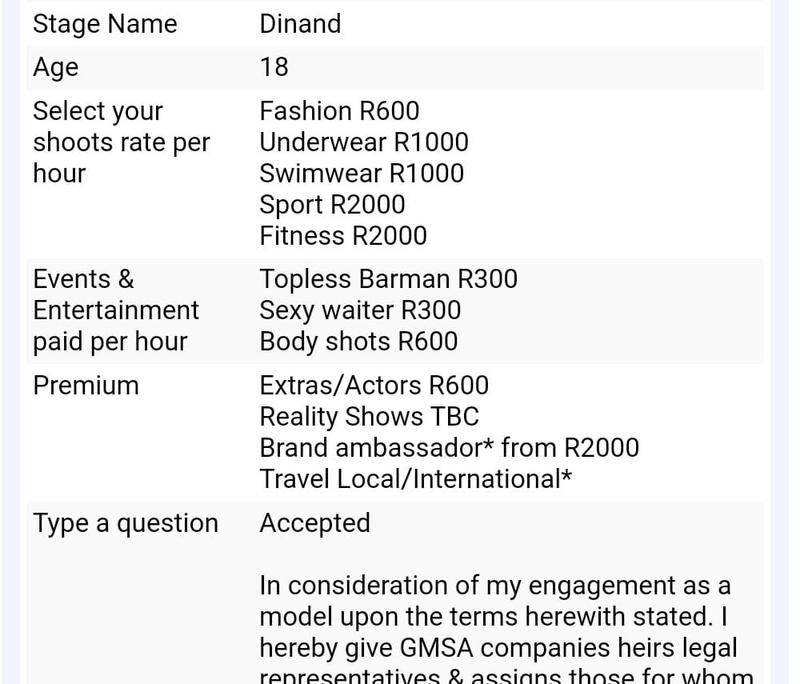Image resolution: width=800 pixels, height=684 pixels.
Task: Select the Sport R2000 entry
Action: (x=332, y=205)
